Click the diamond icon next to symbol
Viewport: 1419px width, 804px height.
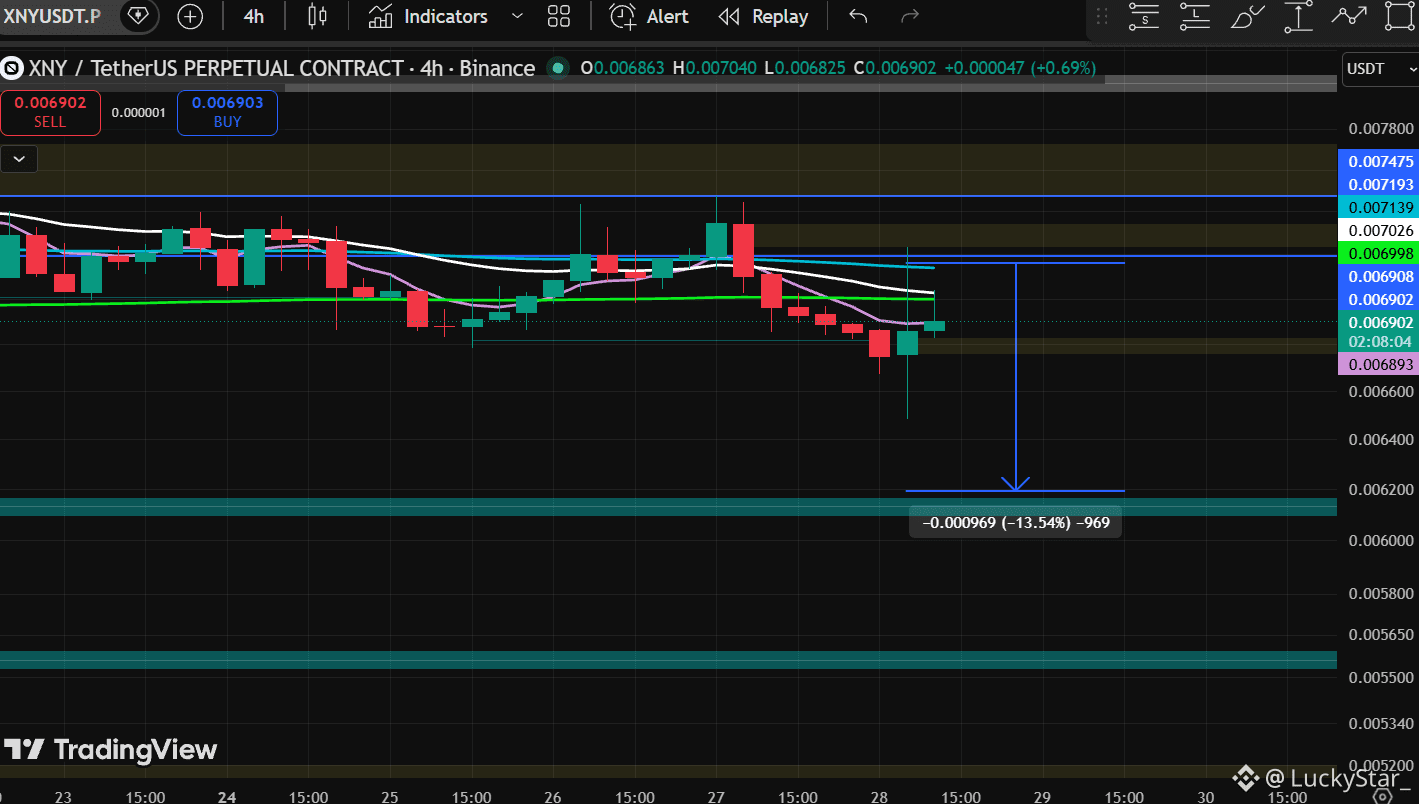(x=138, y=16)
